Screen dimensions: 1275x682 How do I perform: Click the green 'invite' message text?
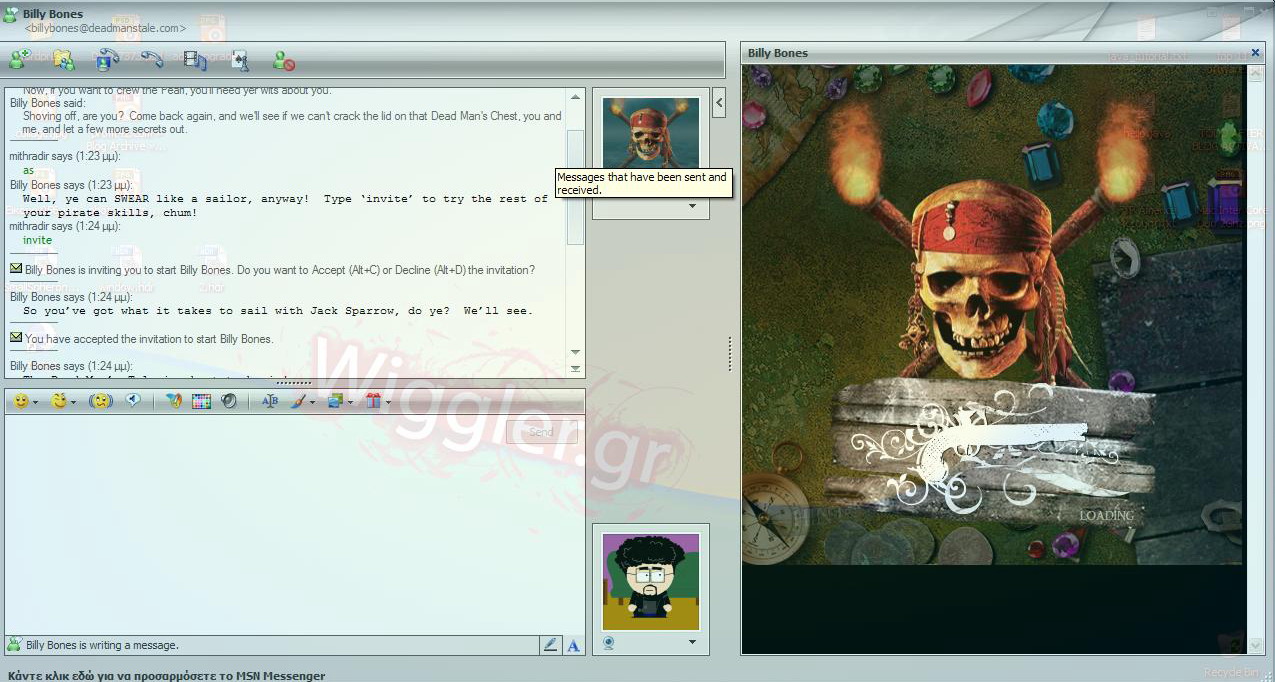[38, 240]
